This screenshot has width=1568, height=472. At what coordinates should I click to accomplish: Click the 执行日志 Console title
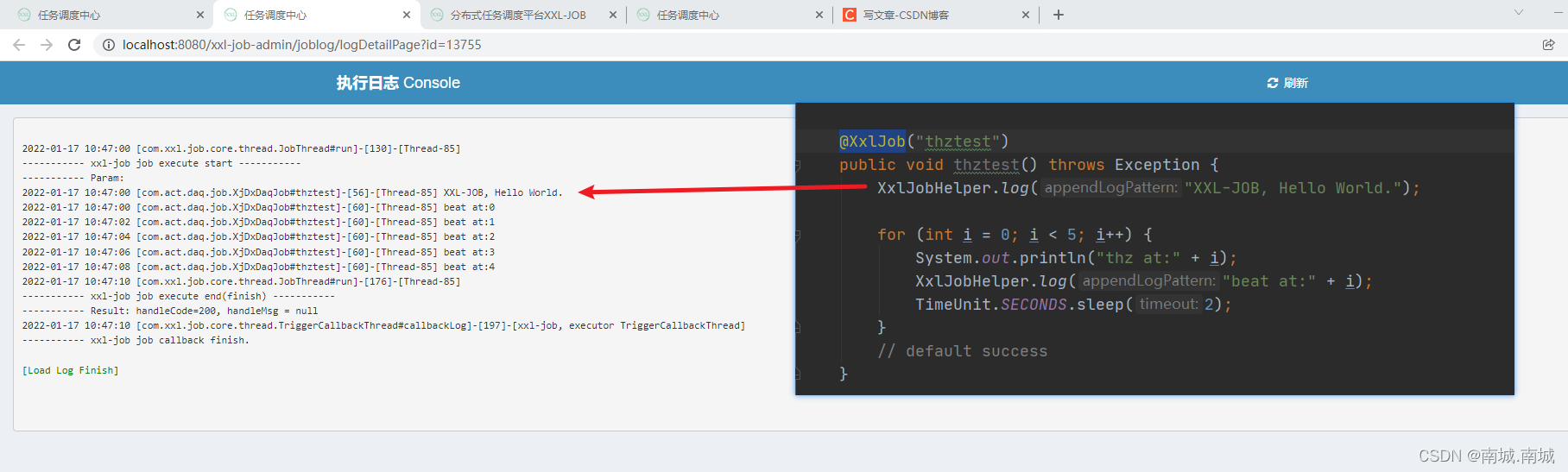tap(398, 83)
